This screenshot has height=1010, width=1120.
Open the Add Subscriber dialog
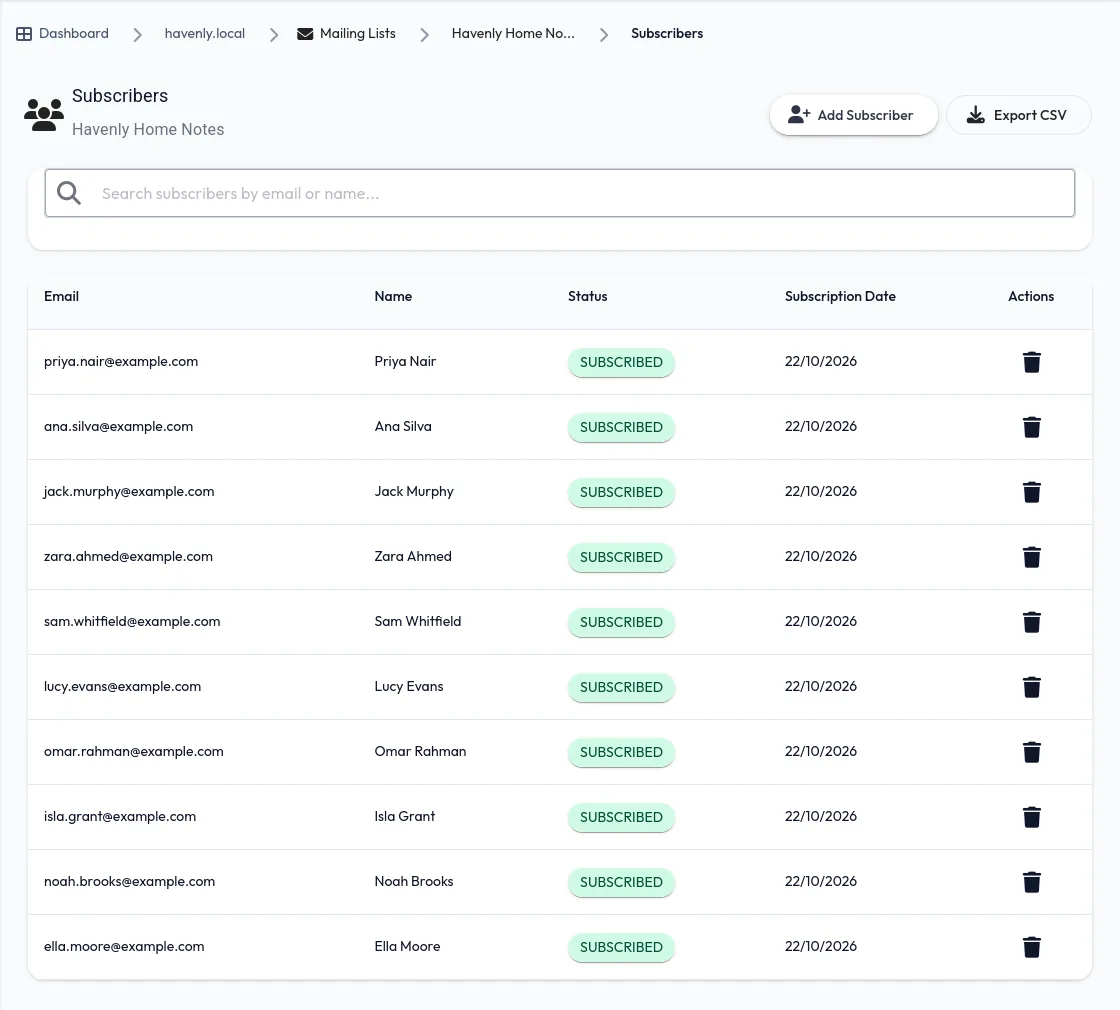click(853, 115)
